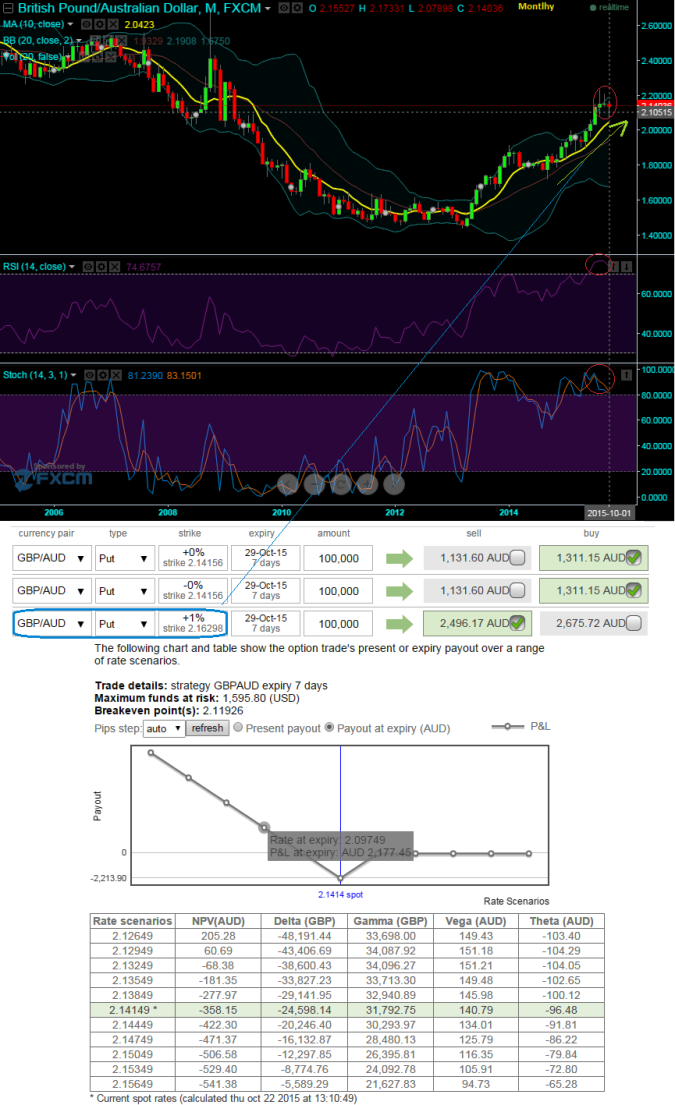675x1105 pixels.
Task: Click the buy 2,675.72 AUD price box
Action: 593,624
